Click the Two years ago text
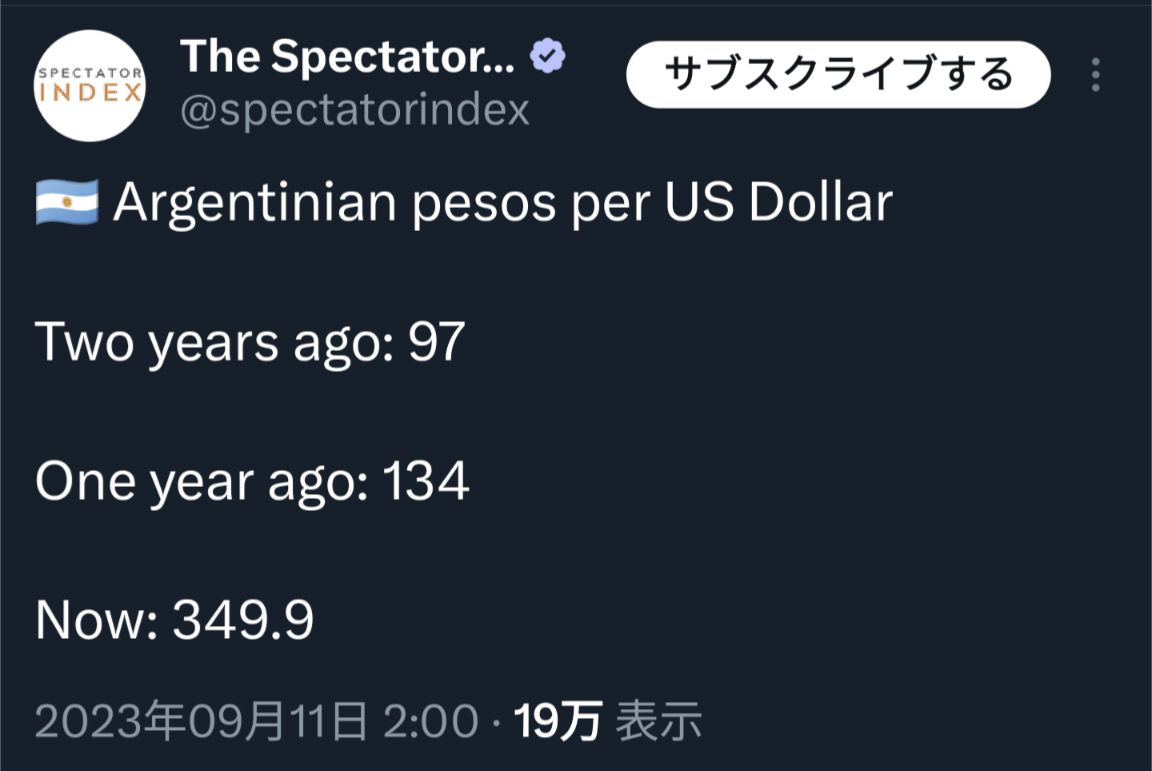Image resolution: width=1152 pixels, height=771 pixels. (200, 343)
